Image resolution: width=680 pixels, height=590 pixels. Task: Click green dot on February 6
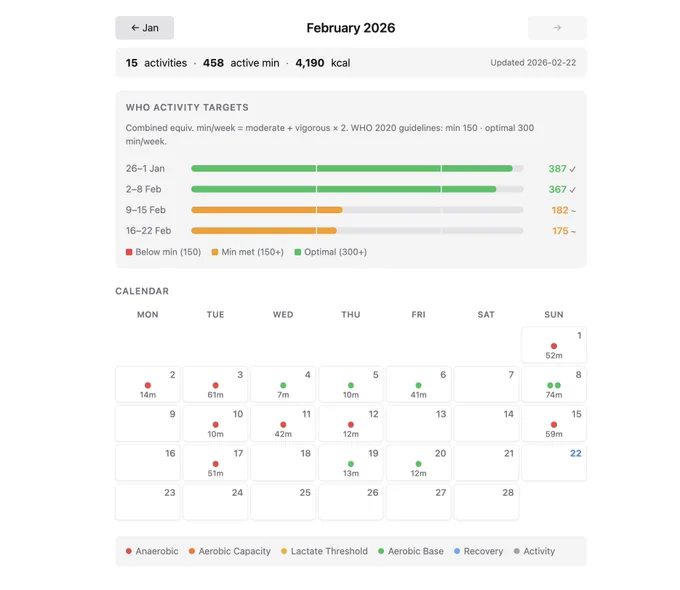point(418,385)
